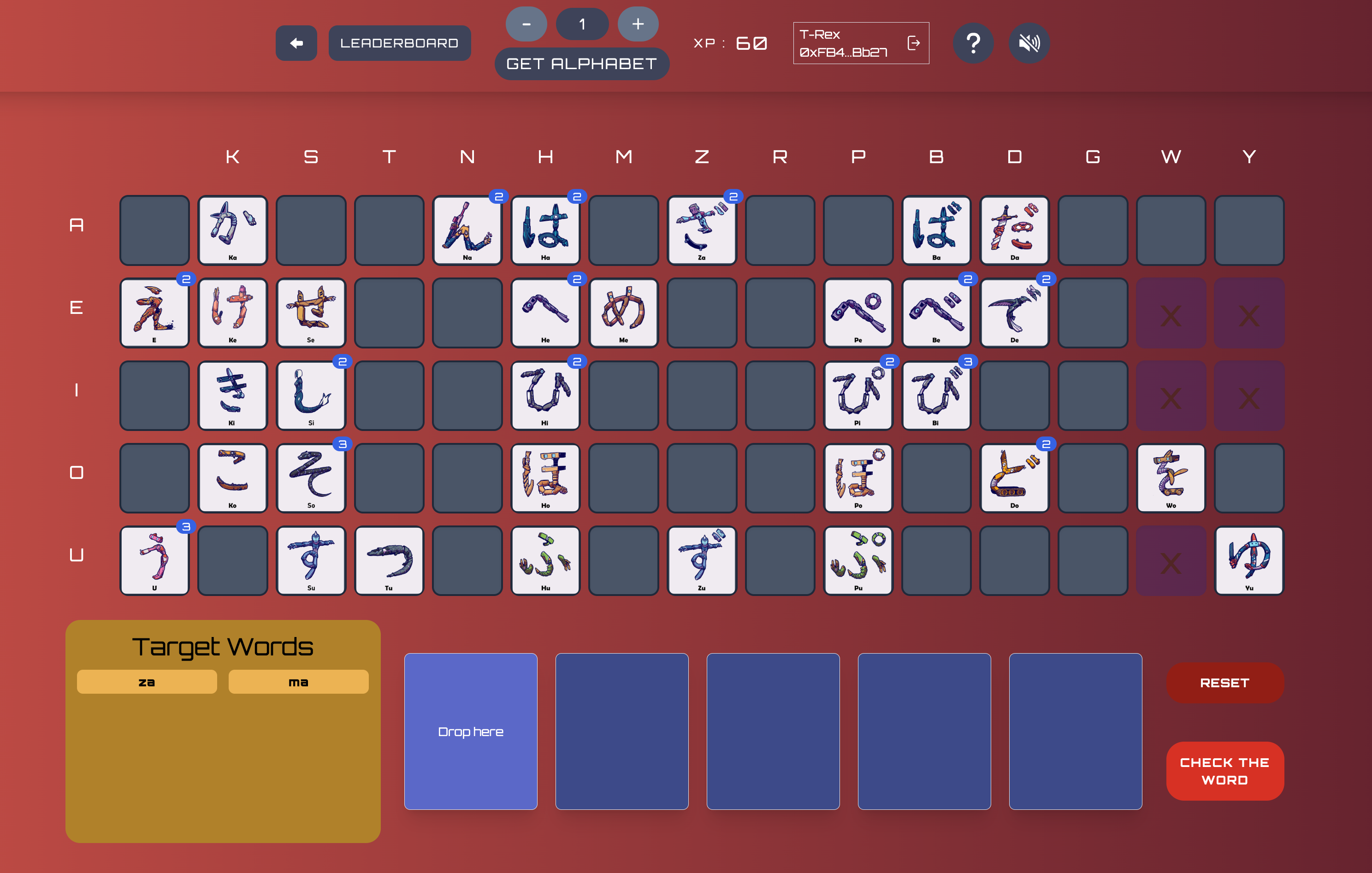Image resolution: width=1372 pixels, height=873 pixels.
Task: Click the 'ma' target word chip
Action: point(298,682)
